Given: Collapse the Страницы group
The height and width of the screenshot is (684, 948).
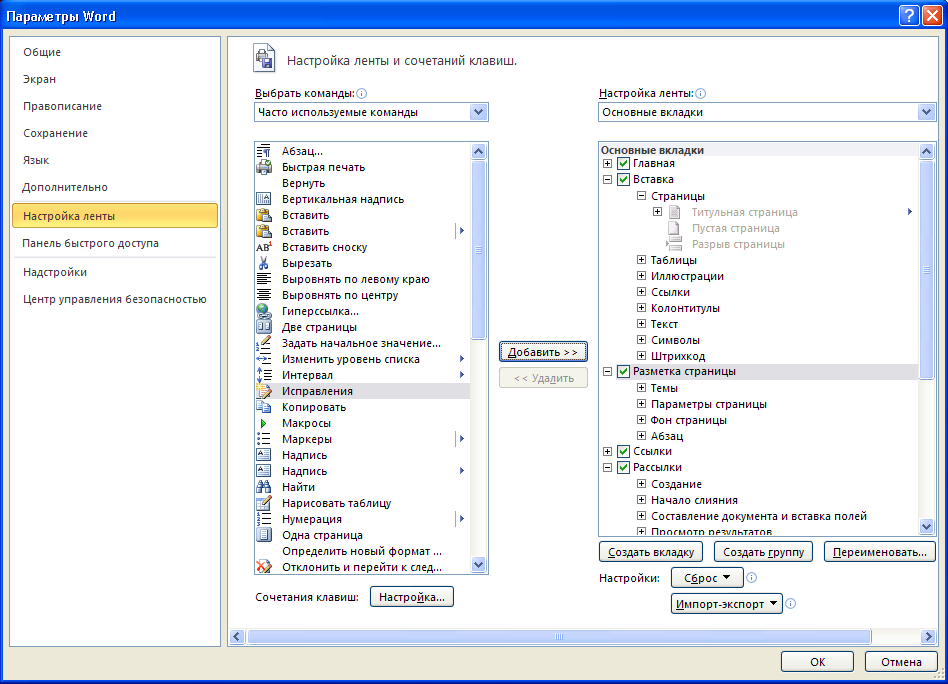Looking at the screenshot, I should click(641, 195).
